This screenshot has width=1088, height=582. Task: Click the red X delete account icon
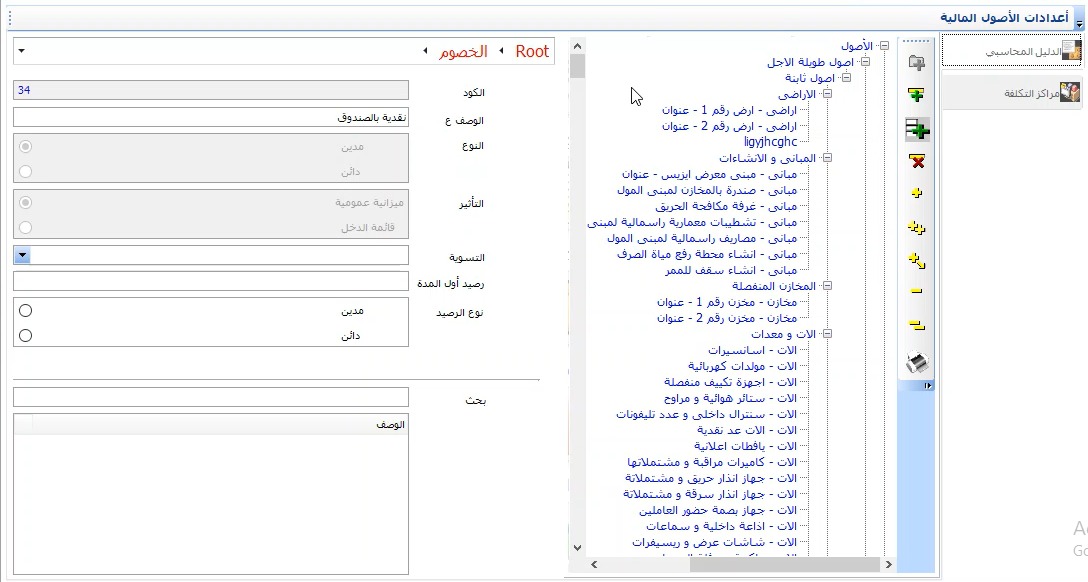coord(917,162)
